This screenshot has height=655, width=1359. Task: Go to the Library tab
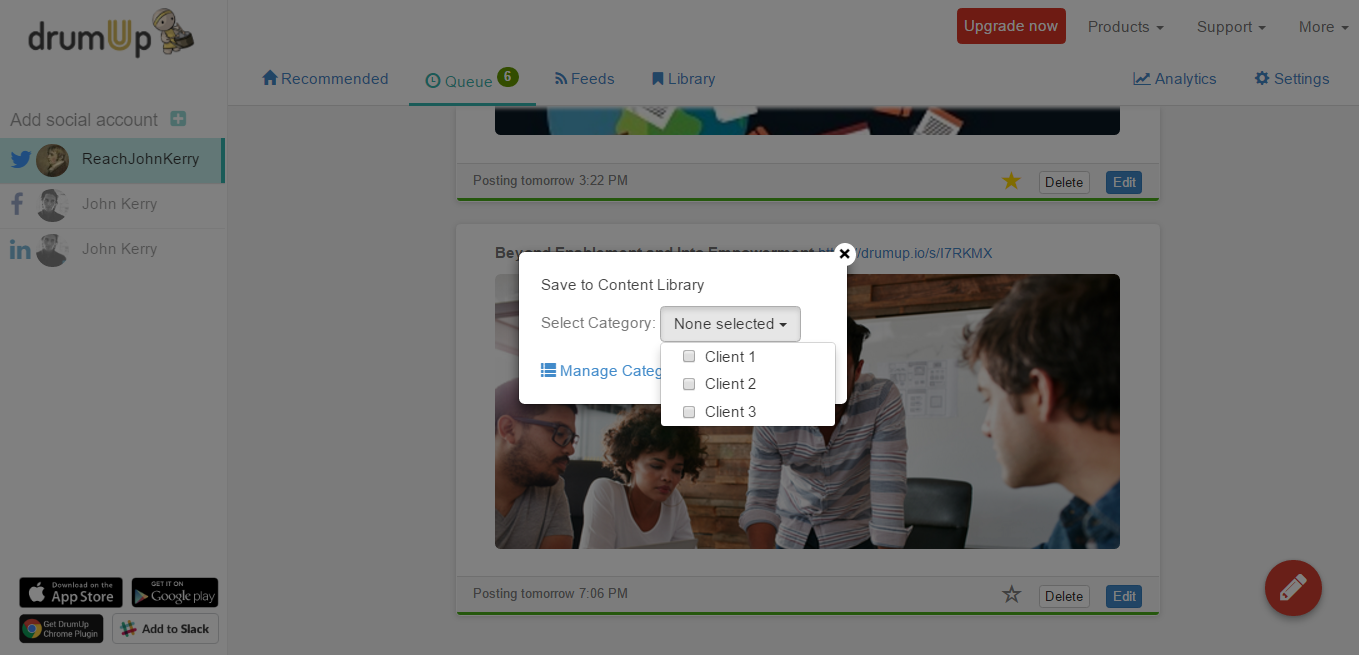[x=683, y=79]
